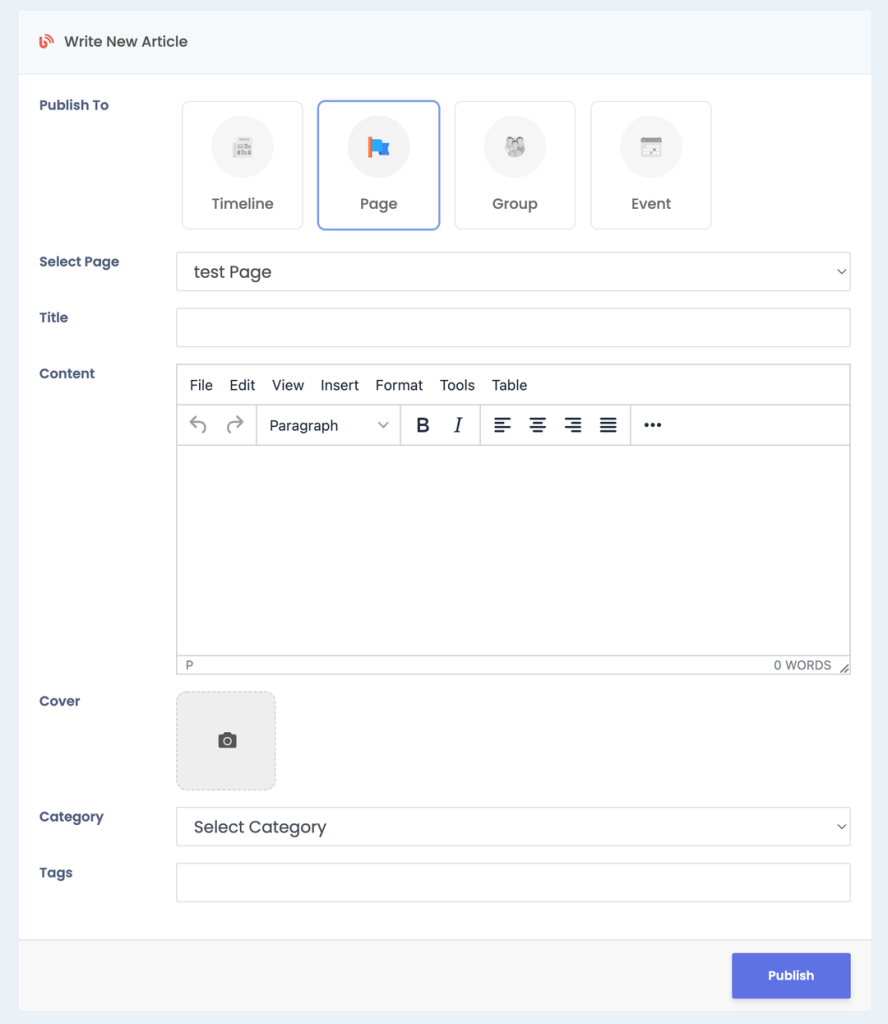Viewport: 888px width, 1024px height.
Task: Open the Tools menu in editor
Action: tap(457, 385)
